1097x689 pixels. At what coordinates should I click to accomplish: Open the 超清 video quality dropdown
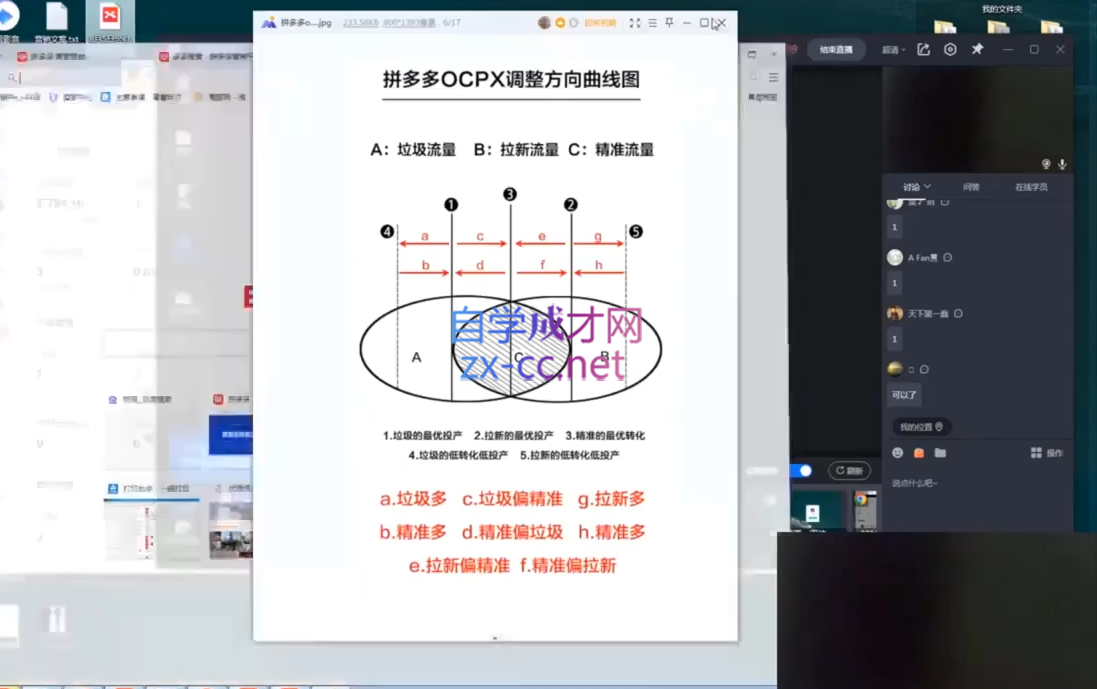893,50
